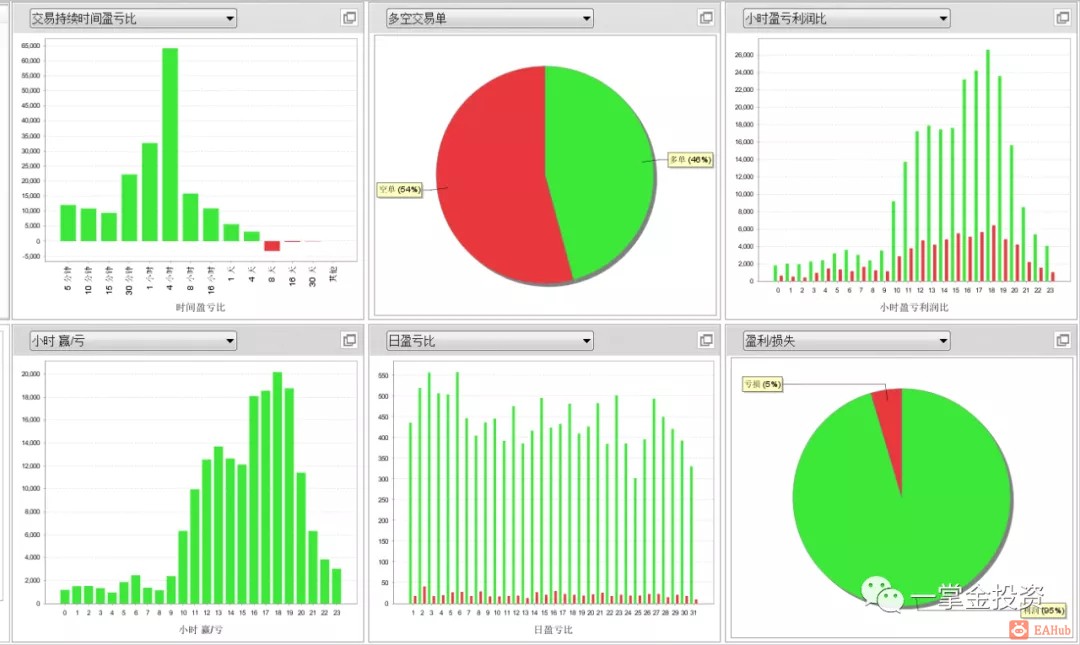Maximize the 日盈亏比 panel
Viewport: 1080px width, 645px height.
706,340
